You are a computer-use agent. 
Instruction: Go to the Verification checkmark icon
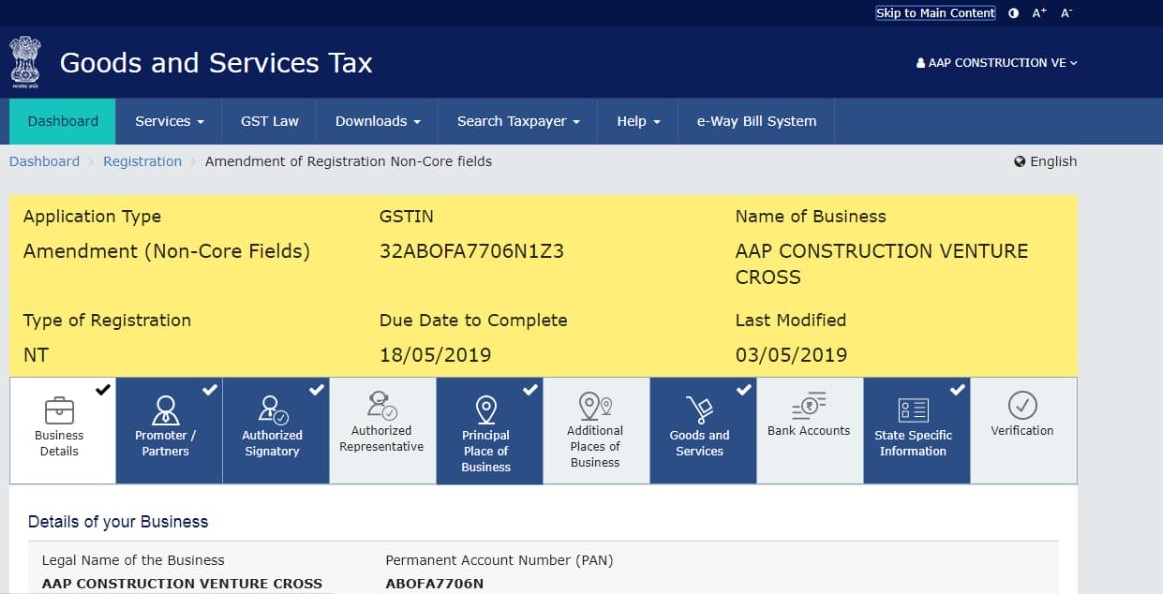[x=1022, y=405]
